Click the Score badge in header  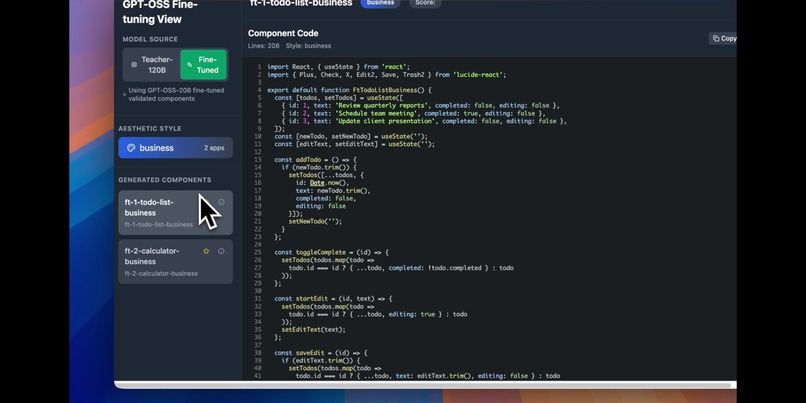pyautogui.click(x=425, y=3)
